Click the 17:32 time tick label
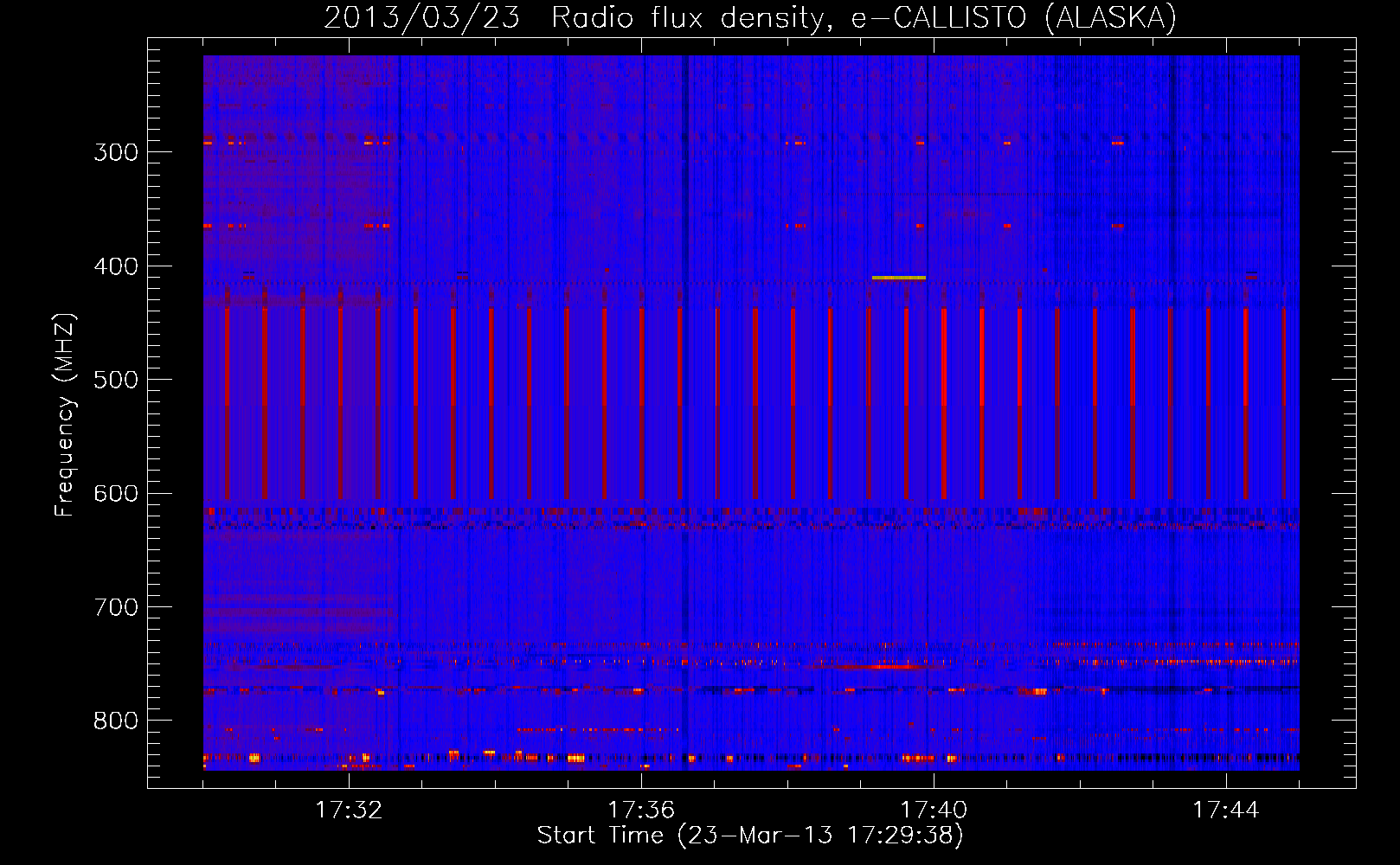Image resolution: width=1400 pixels, height=865 pixels. click(349, 811)
